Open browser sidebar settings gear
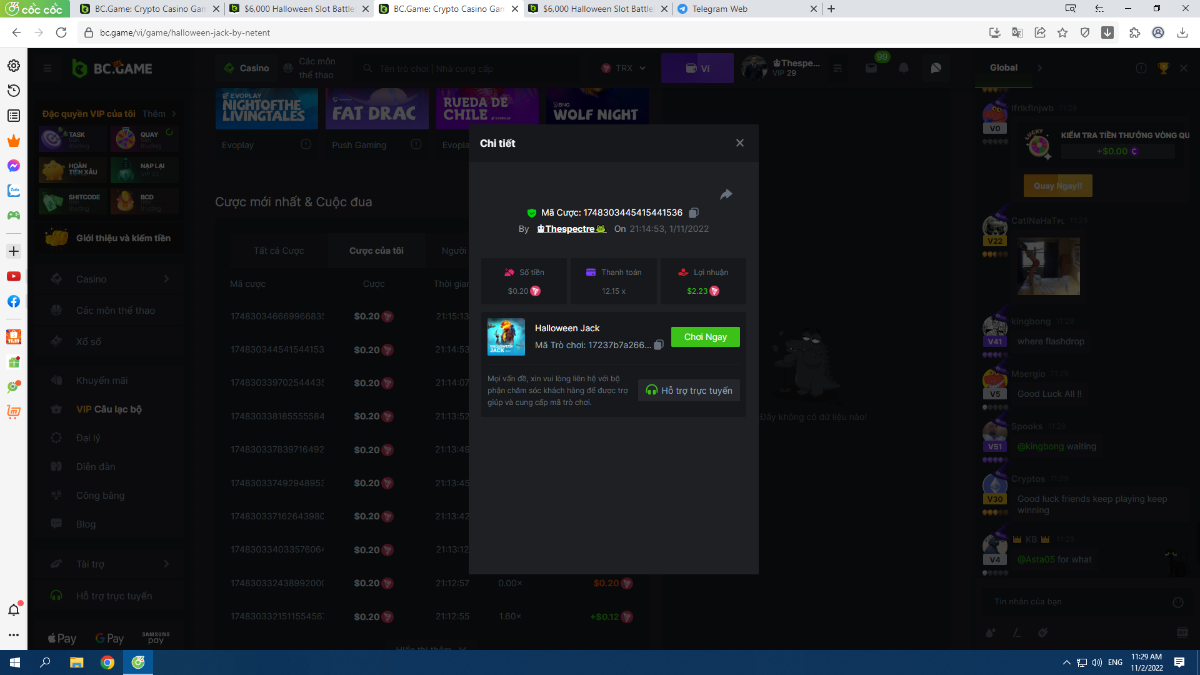1200x675 pixels. [x=14, y=66]
